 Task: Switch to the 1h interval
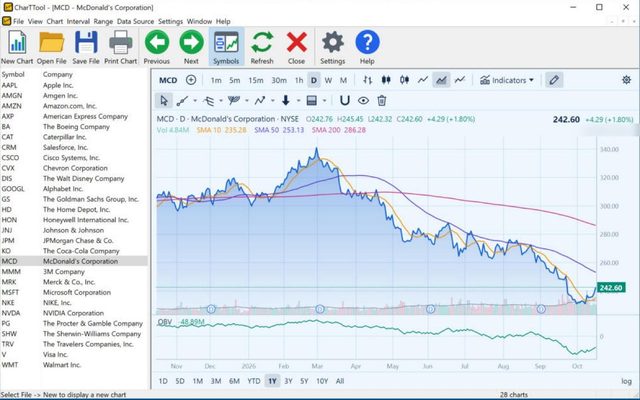(x=299, y=80)
